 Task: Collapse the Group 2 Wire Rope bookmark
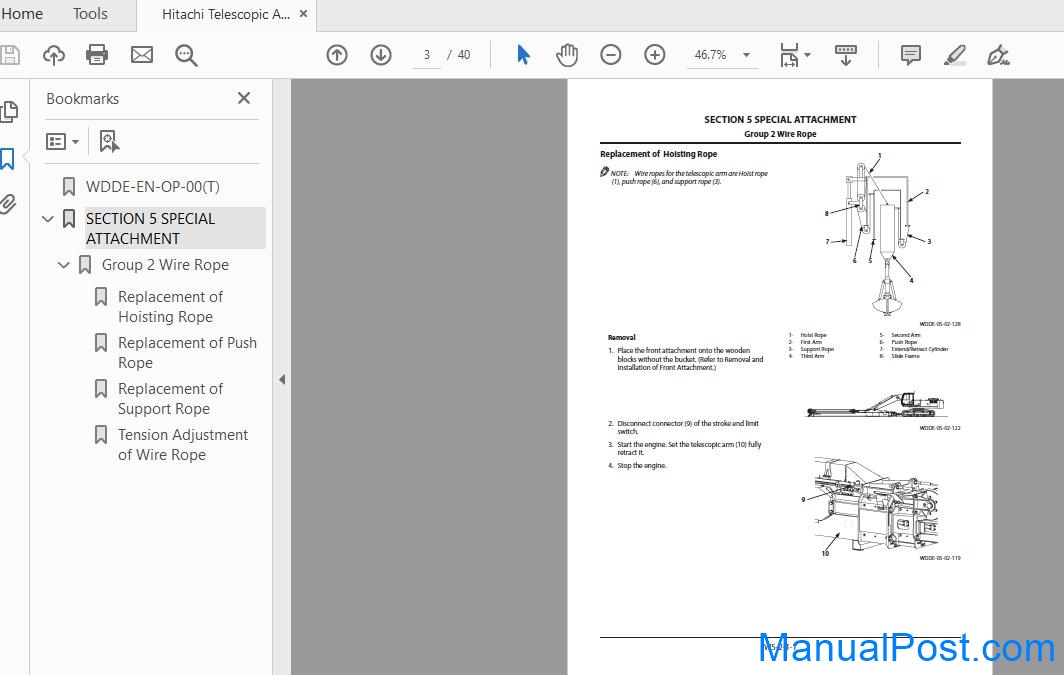64,265
